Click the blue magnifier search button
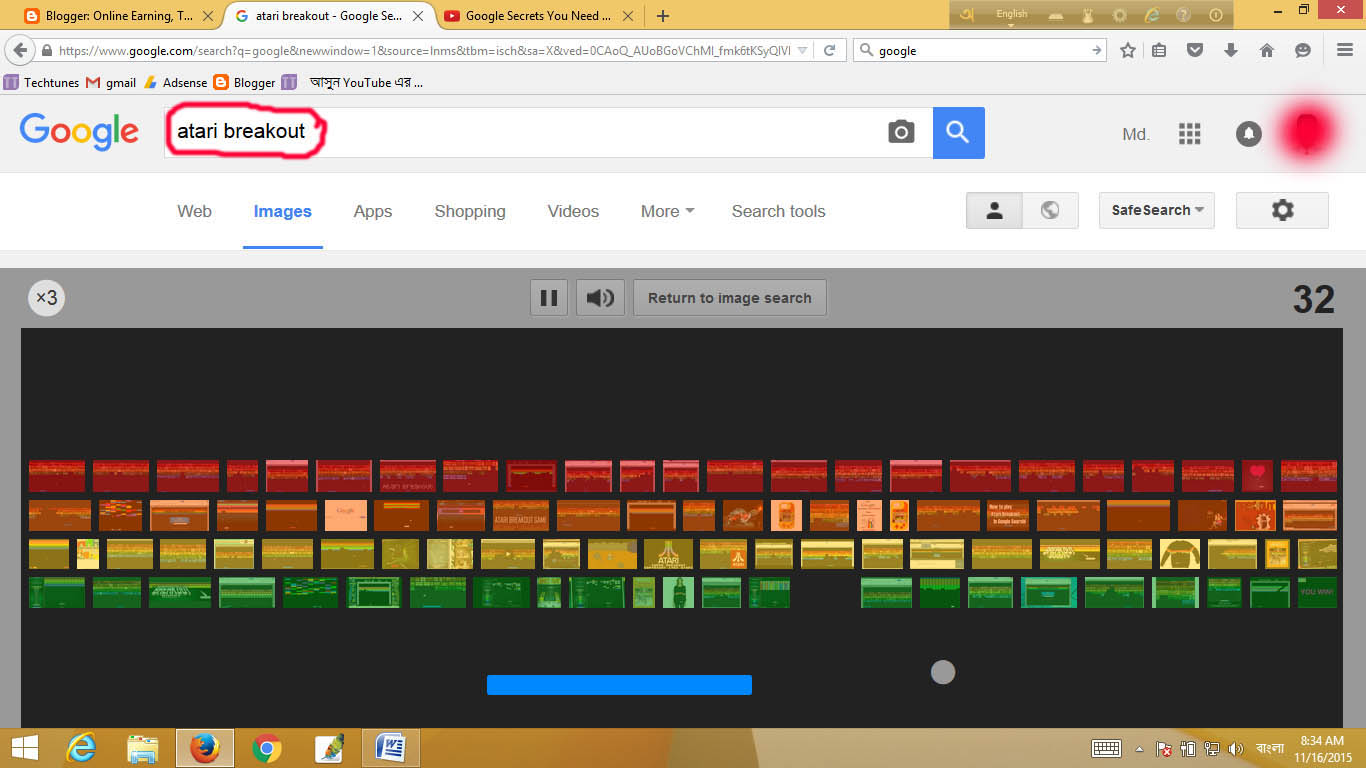This screenshot has height=768, width=1366. pos(958,132)
